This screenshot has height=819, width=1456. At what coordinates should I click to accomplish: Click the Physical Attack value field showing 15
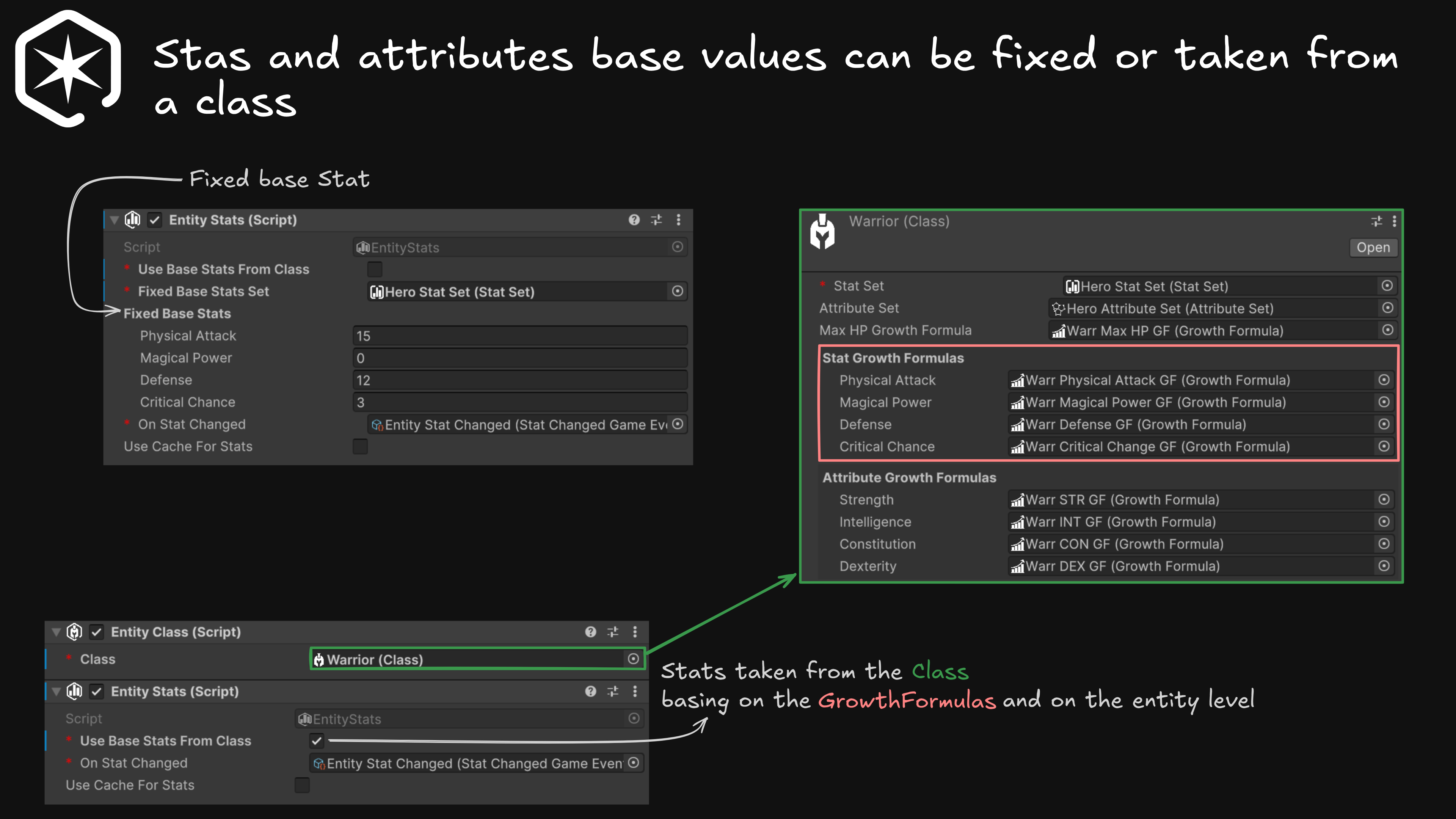tap(520, 335)
